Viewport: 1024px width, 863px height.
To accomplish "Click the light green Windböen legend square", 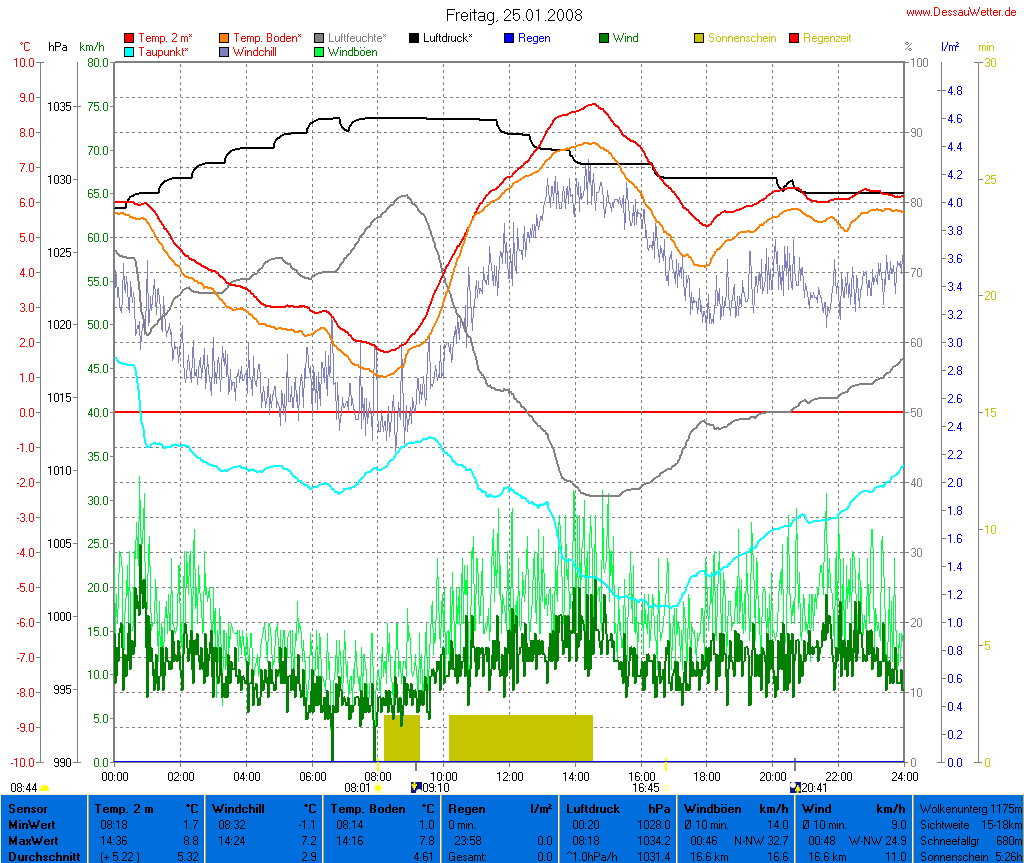I will [319, 51].
